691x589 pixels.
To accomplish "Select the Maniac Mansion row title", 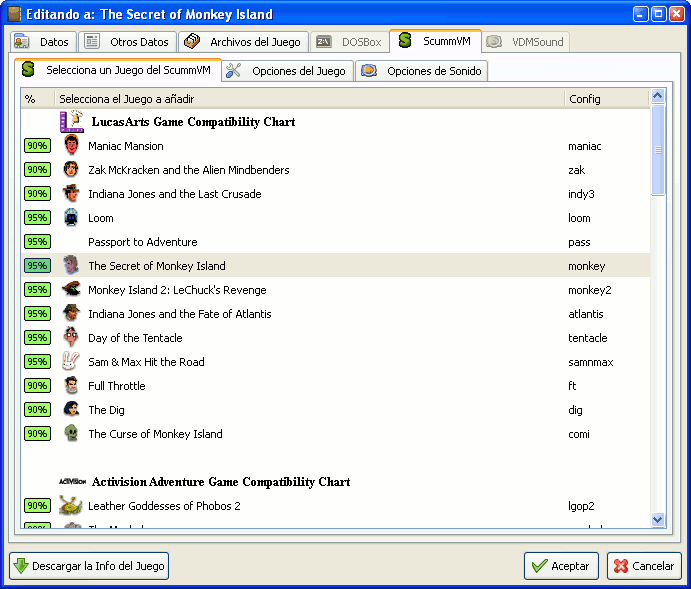I will [x=126, y=146].
